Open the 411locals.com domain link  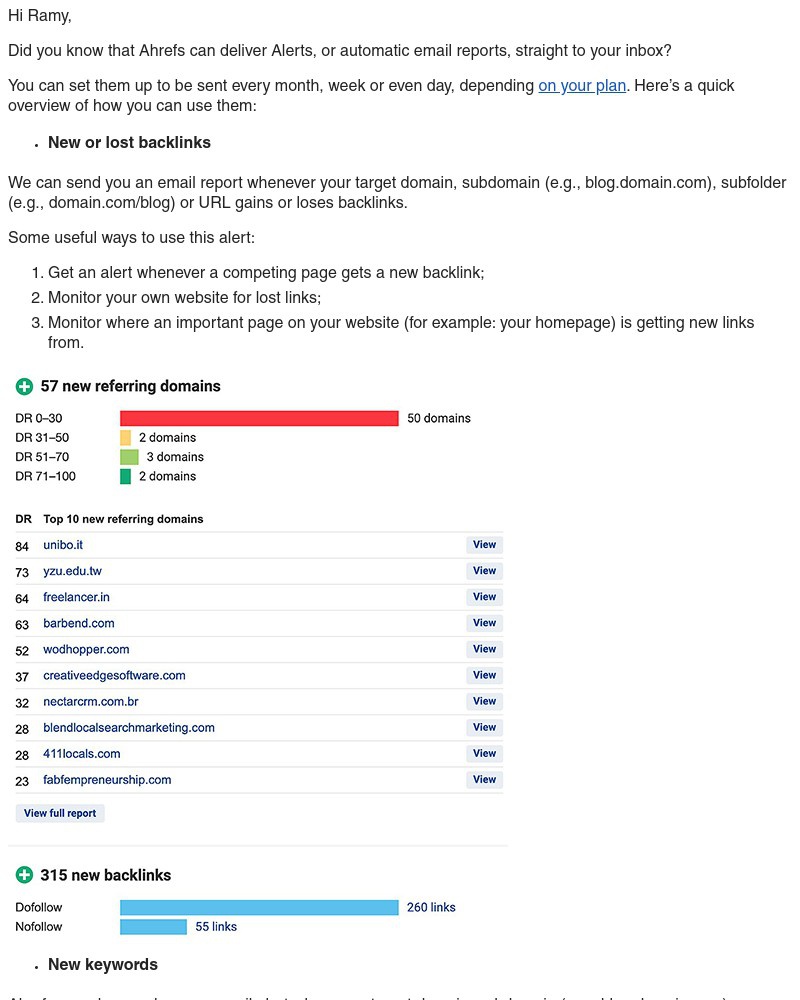click(81, 753)
